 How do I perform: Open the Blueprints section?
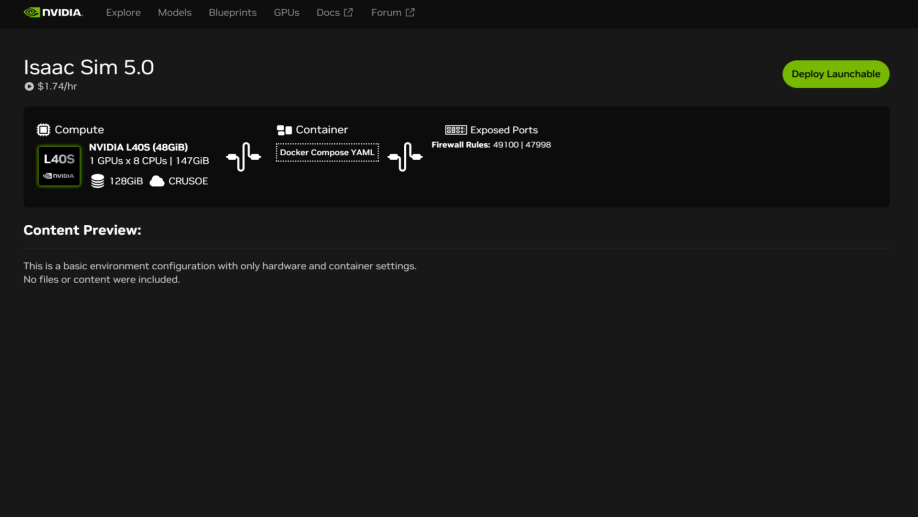[232, 12]
